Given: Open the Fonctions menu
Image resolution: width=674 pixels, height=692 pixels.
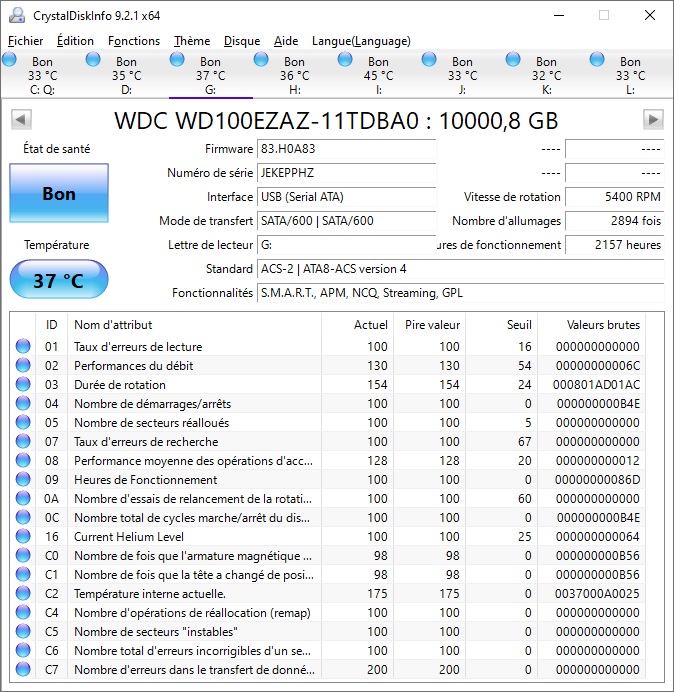Looking at the screenshot, I should coord(134,41).
